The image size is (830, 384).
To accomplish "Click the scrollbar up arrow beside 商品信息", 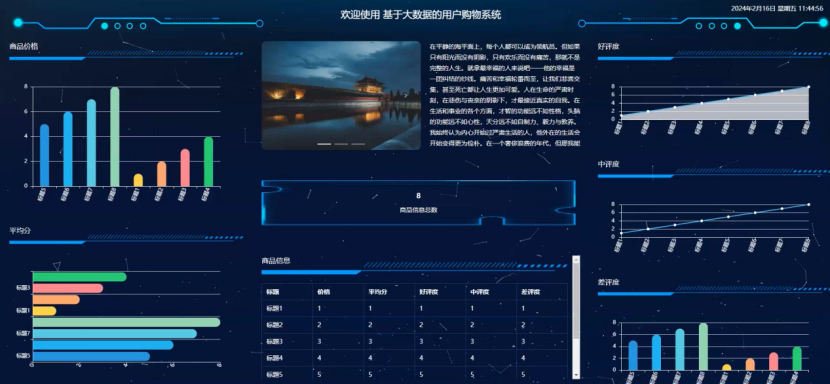I will [x=576, y=260].
